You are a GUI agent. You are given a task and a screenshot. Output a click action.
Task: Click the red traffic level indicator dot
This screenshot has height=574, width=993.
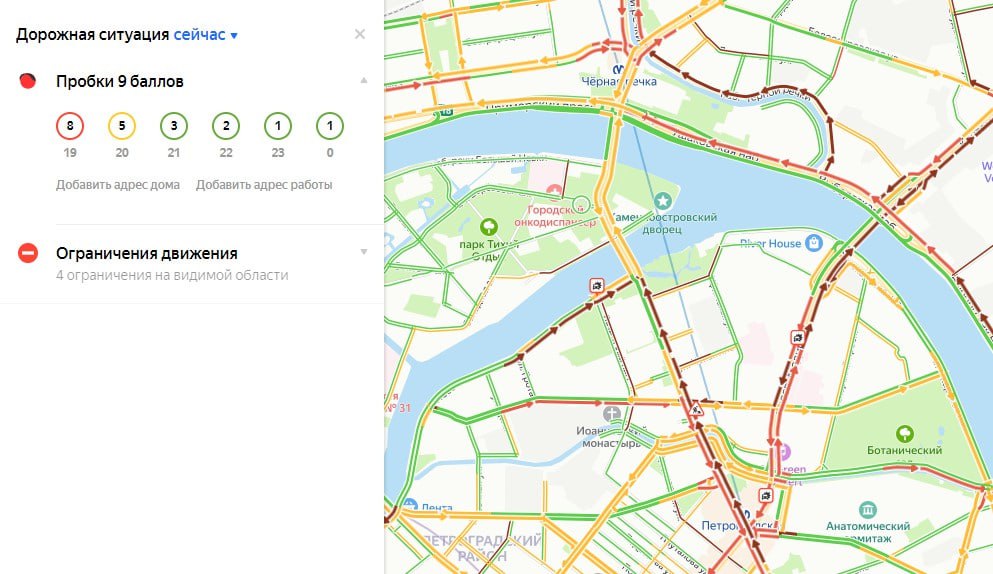pyautogui.click(x=28, y=81)
